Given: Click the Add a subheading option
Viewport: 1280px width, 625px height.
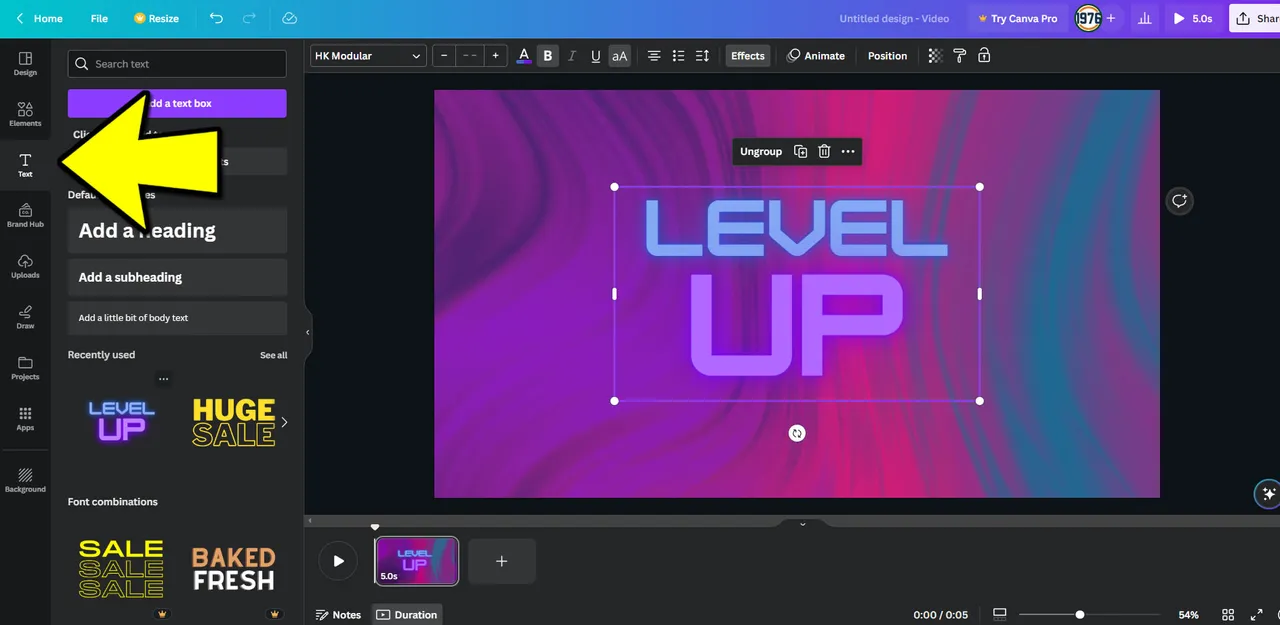Looking at the screenshot, I should tap(177, 277).
